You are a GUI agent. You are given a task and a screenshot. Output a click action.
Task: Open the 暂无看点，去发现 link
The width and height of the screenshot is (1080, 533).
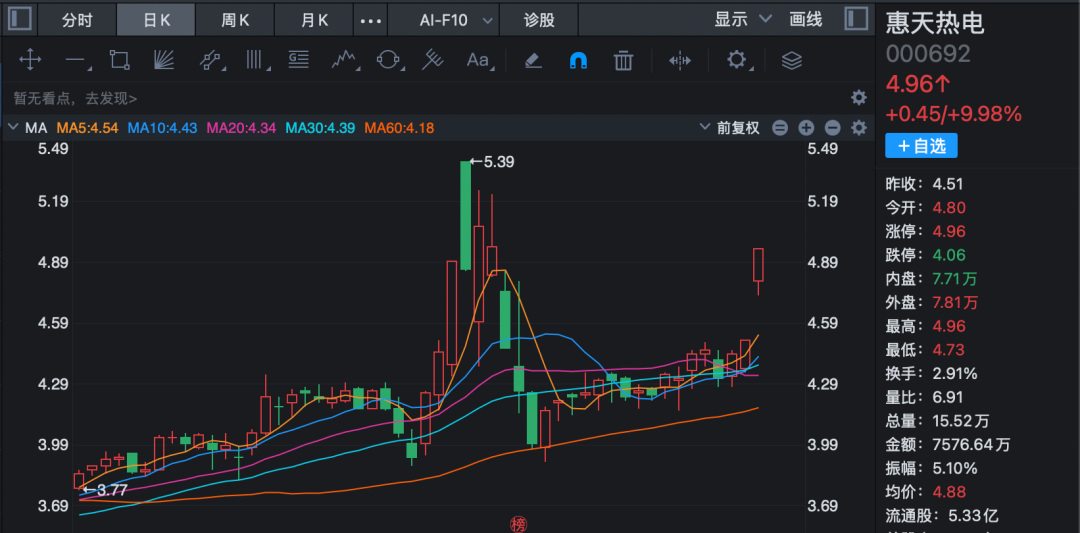click(x=75, y=98)
